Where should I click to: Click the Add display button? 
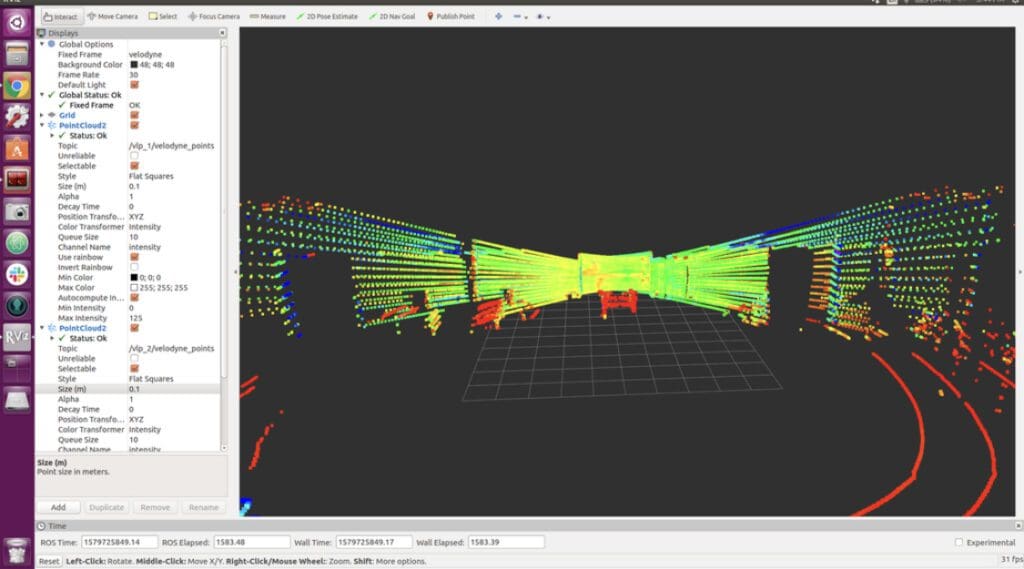(59, 507)
